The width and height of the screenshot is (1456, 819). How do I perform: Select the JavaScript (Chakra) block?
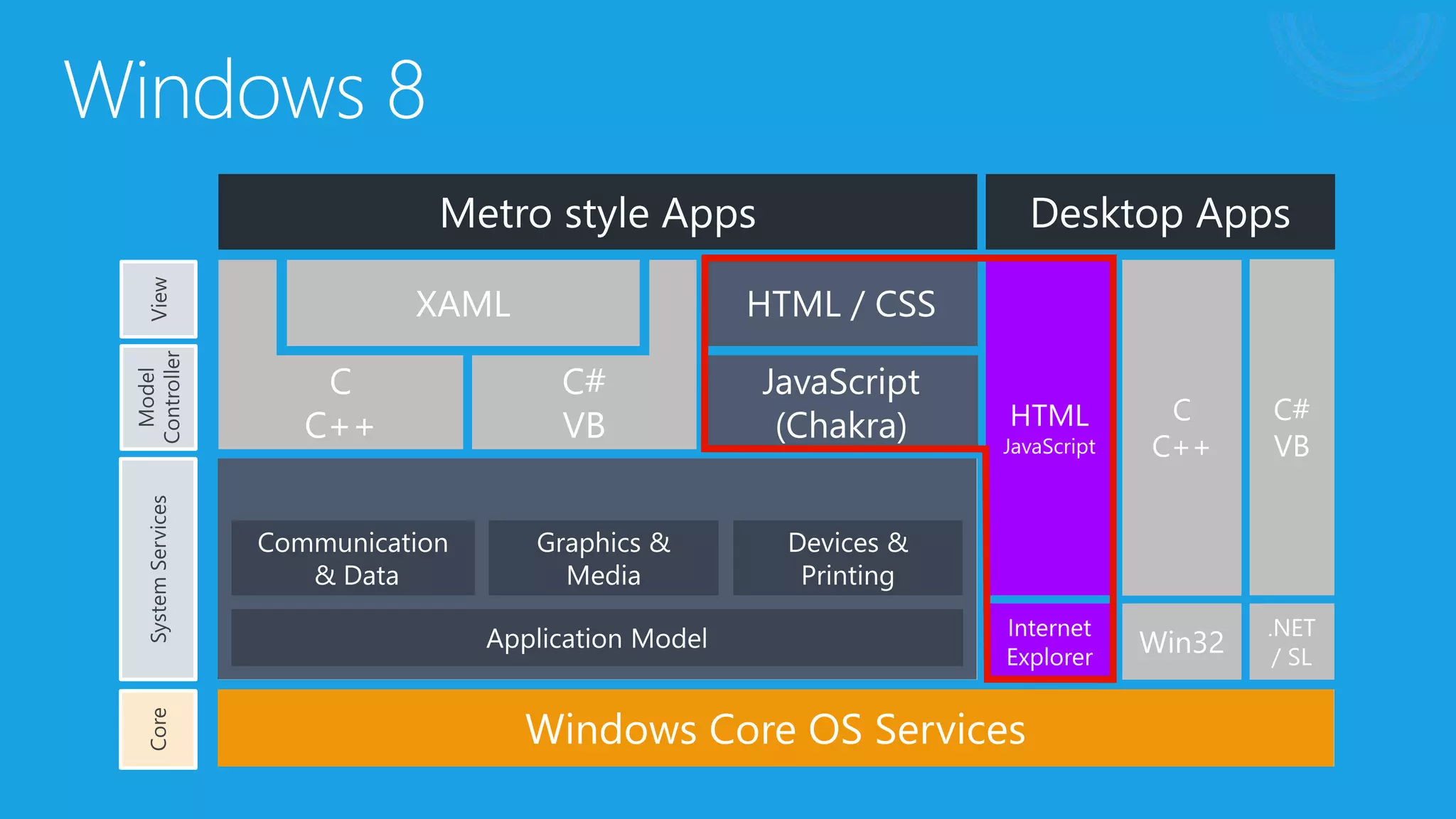pos(842,402)
